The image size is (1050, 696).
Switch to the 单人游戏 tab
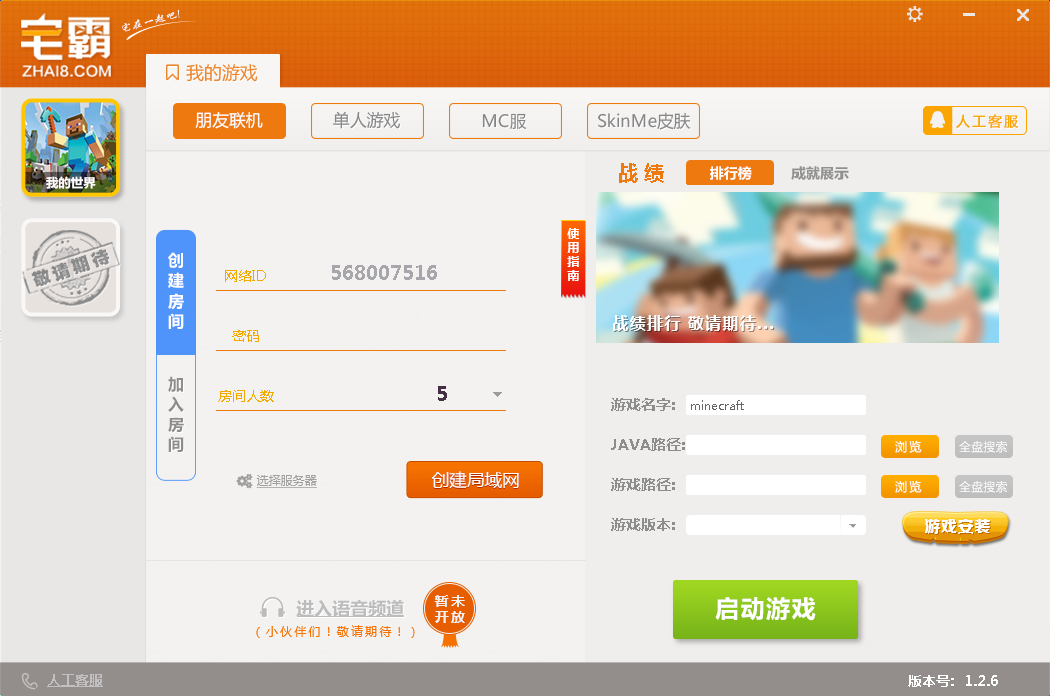(366, 120)
